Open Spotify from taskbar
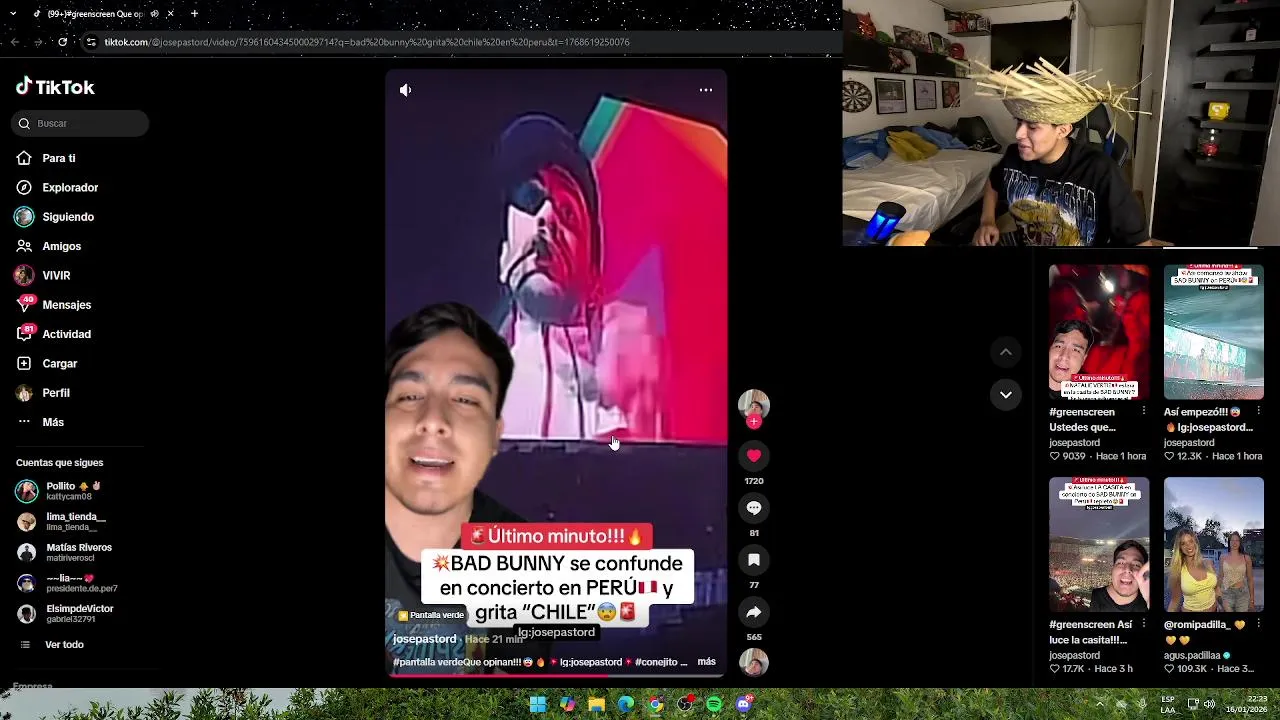The height and width of the screenshot is (720, 1280). (714, 704)
